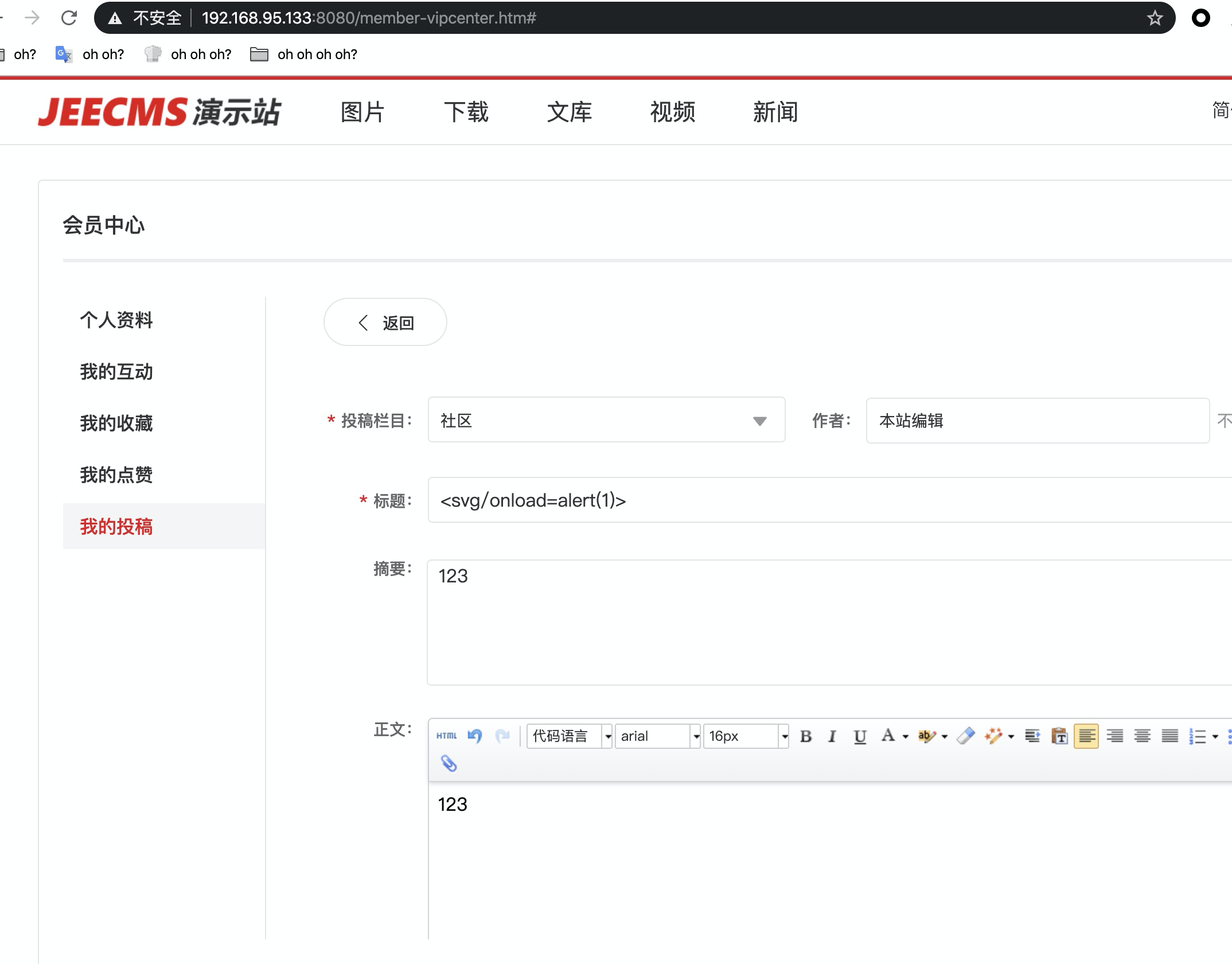The height and width of the screenshot is (964, 1232).
Task: Insert a link with the paperclip icon
Action: [449, 764]
